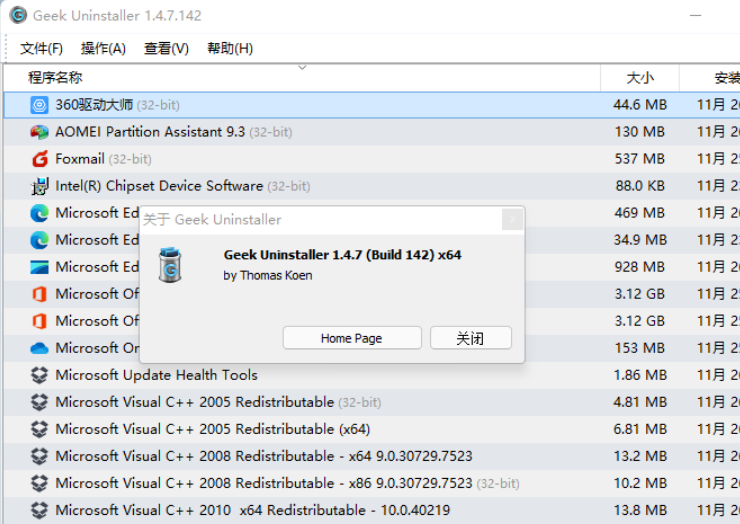Click the Geek Uninstaller title bar logo

[18, 15]
